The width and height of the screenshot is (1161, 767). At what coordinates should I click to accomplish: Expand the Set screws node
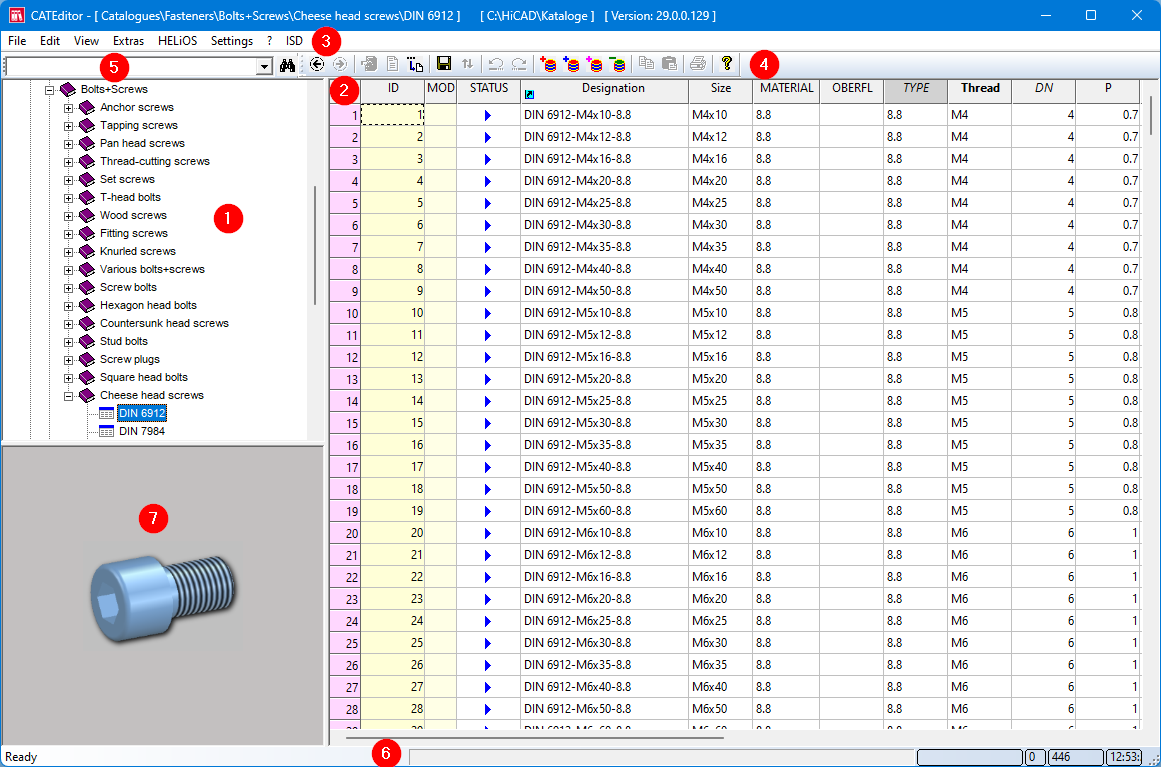click(69, 180)
